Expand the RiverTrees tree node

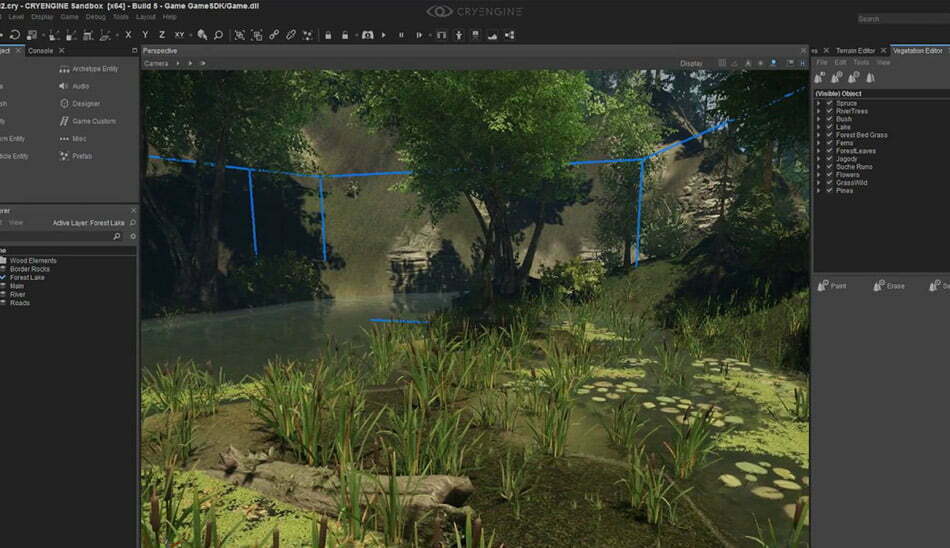(x=819, y=111)
